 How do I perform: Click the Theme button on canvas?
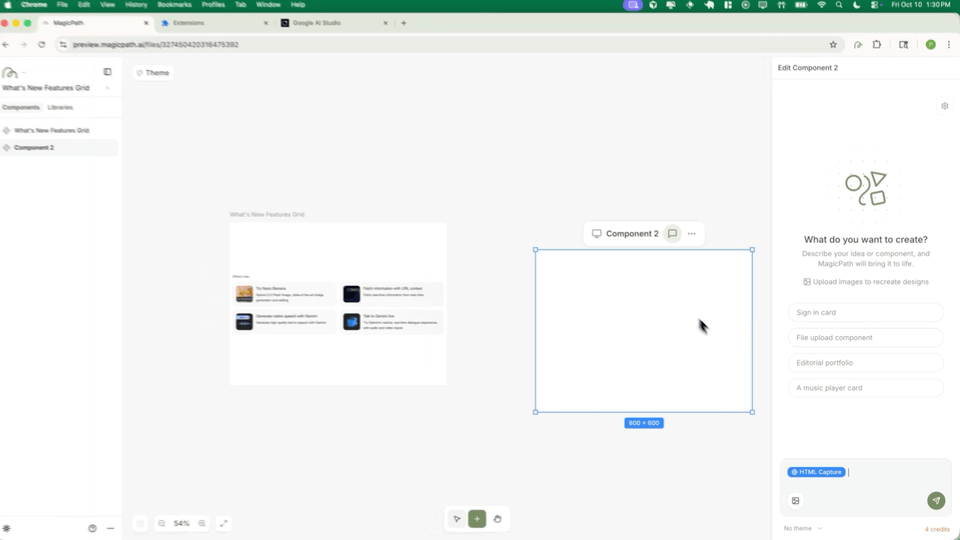pyautogui.click(x=152, y=73)
